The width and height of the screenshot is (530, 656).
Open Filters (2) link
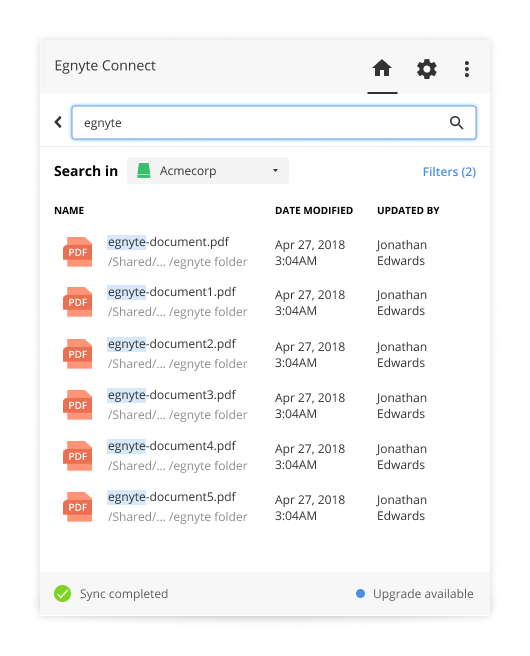pos(449,172)
